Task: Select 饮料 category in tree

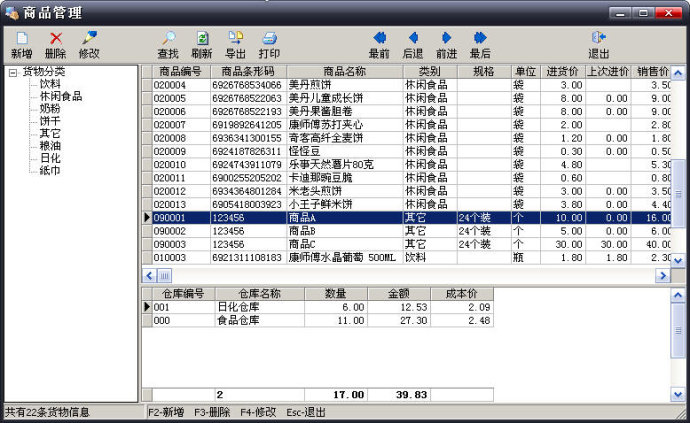Action: point(49,84)
